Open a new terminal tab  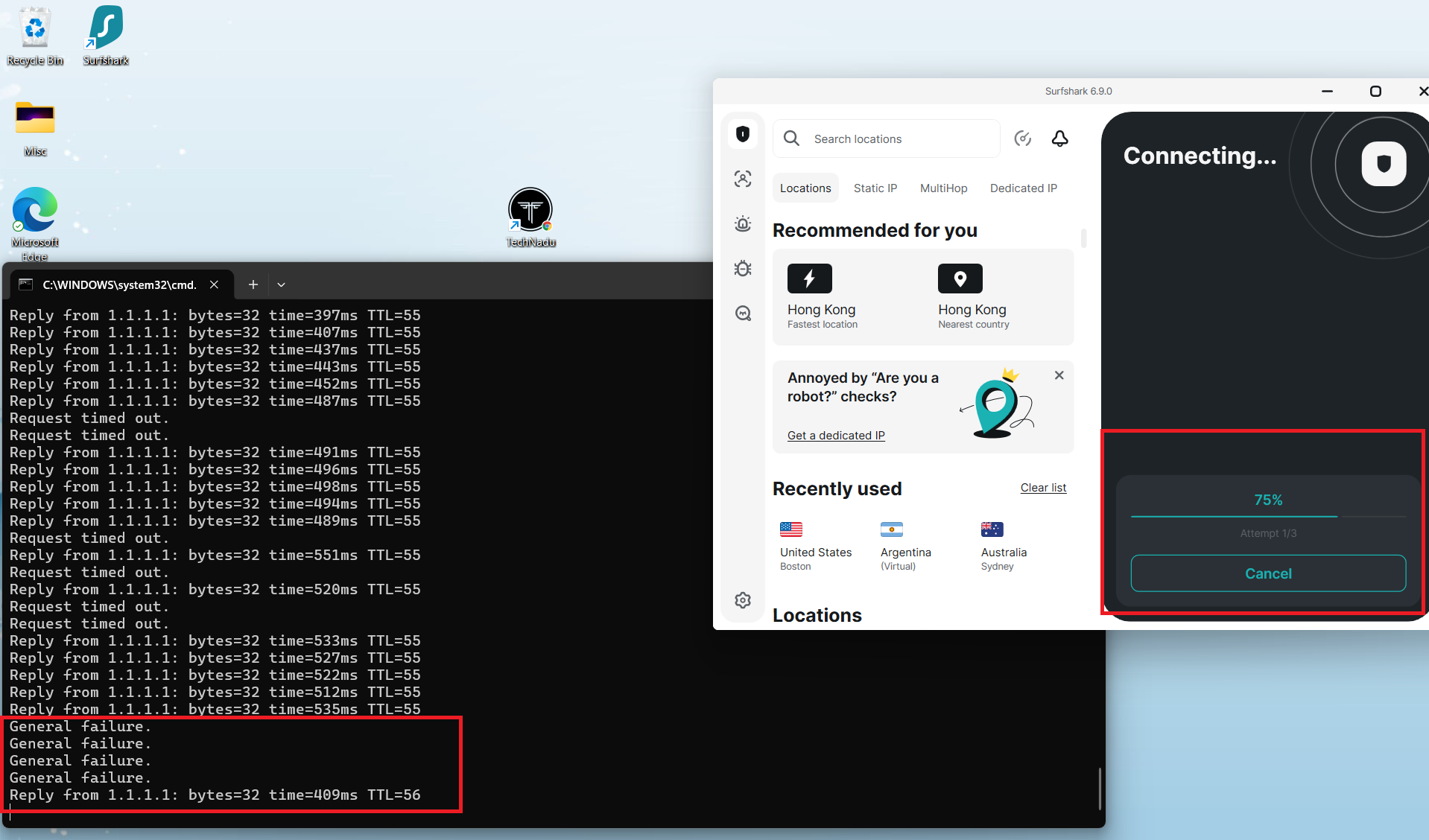(x=253, y=284)
